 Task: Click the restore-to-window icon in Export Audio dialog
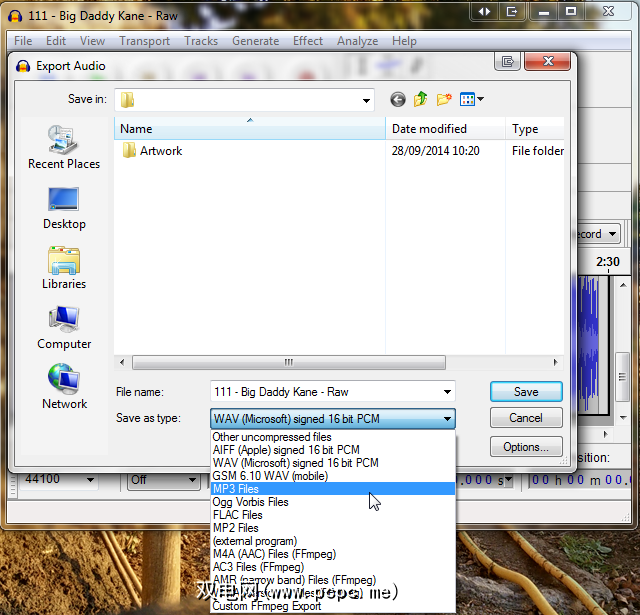(507, 62)
